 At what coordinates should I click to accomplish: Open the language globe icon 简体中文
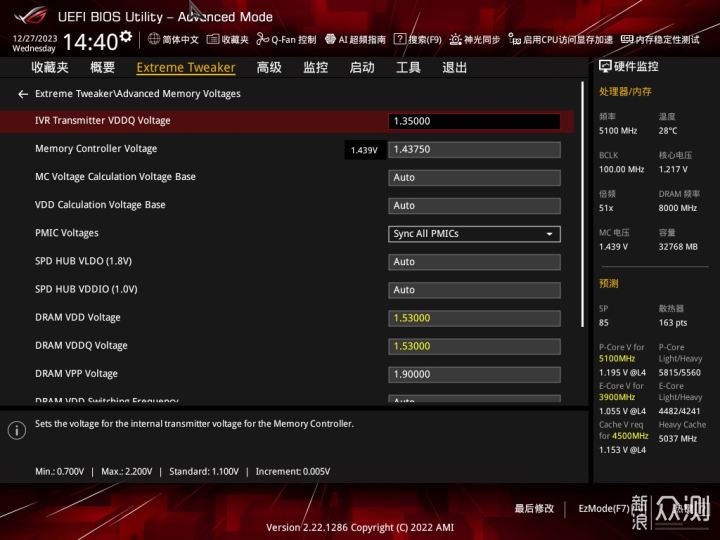click(x=173, y=39)
